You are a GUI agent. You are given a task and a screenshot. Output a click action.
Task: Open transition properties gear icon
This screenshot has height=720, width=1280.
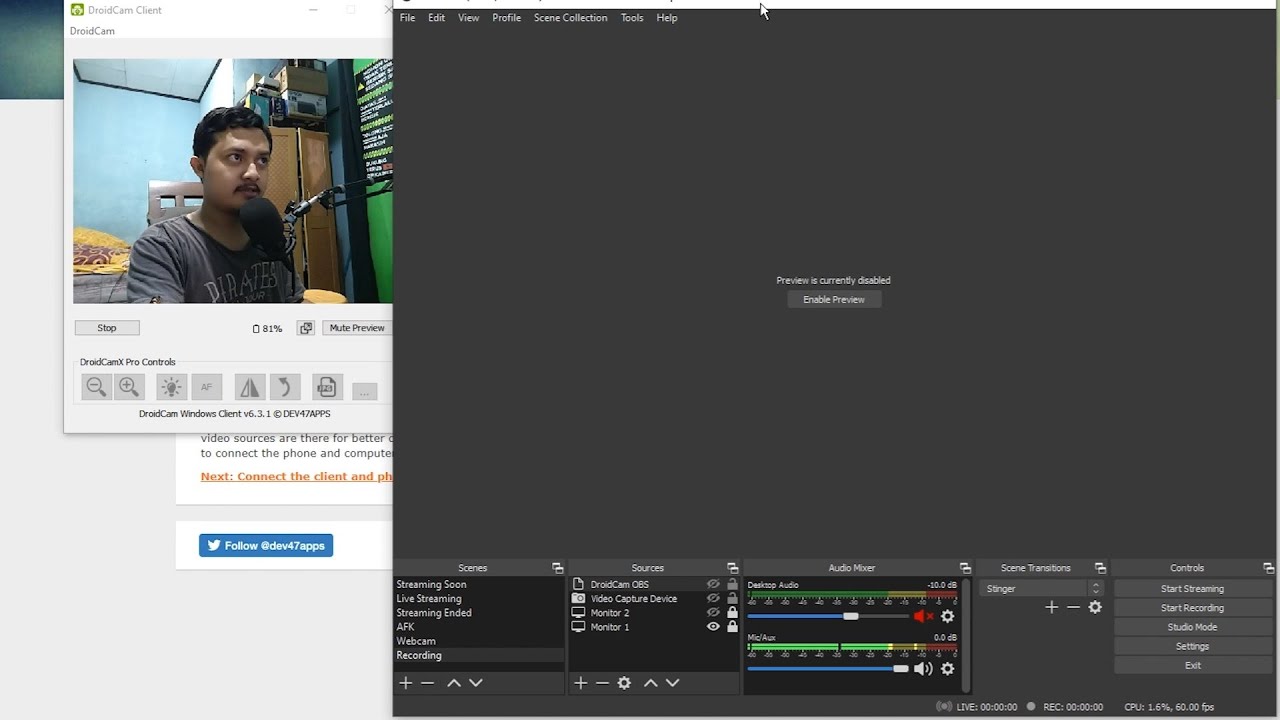pos(1095,607)
